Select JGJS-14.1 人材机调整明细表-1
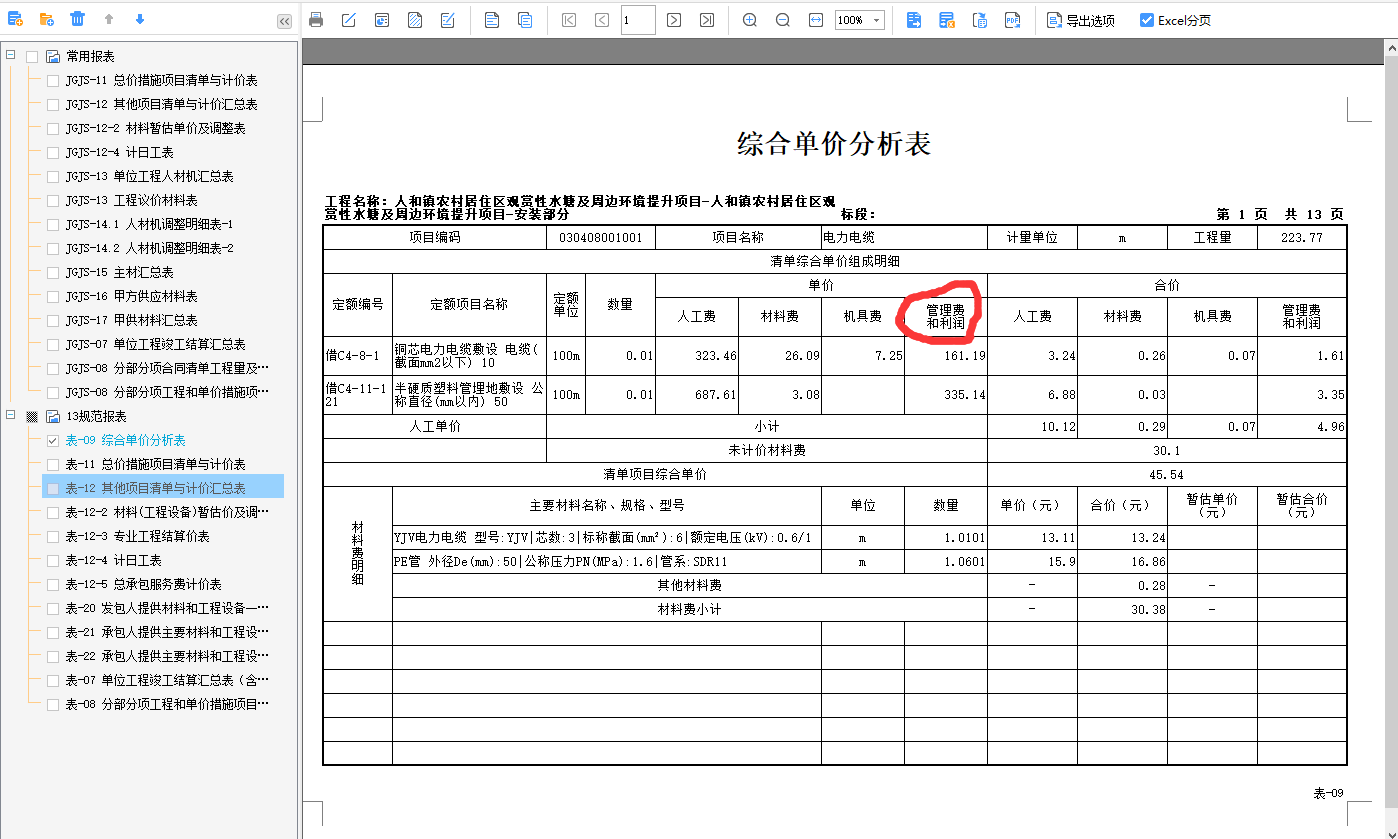Image resolution: width=1398 pixels, height=839 pixels. [149, 224]
